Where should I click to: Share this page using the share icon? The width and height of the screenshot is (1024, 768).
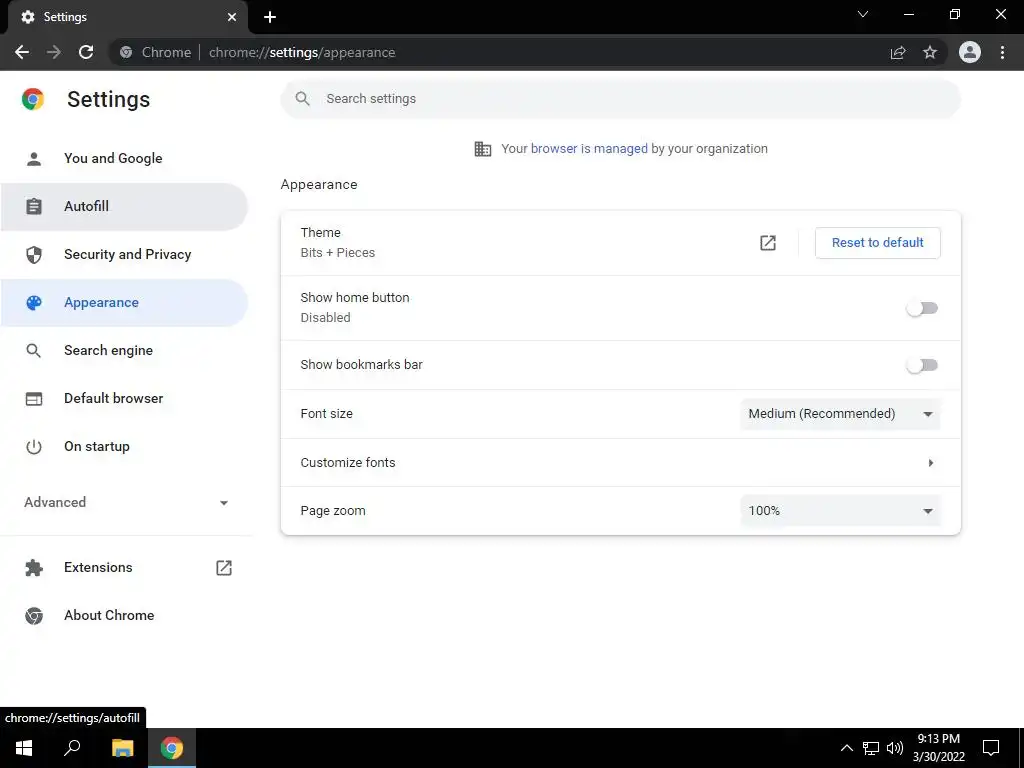(898, 52)
